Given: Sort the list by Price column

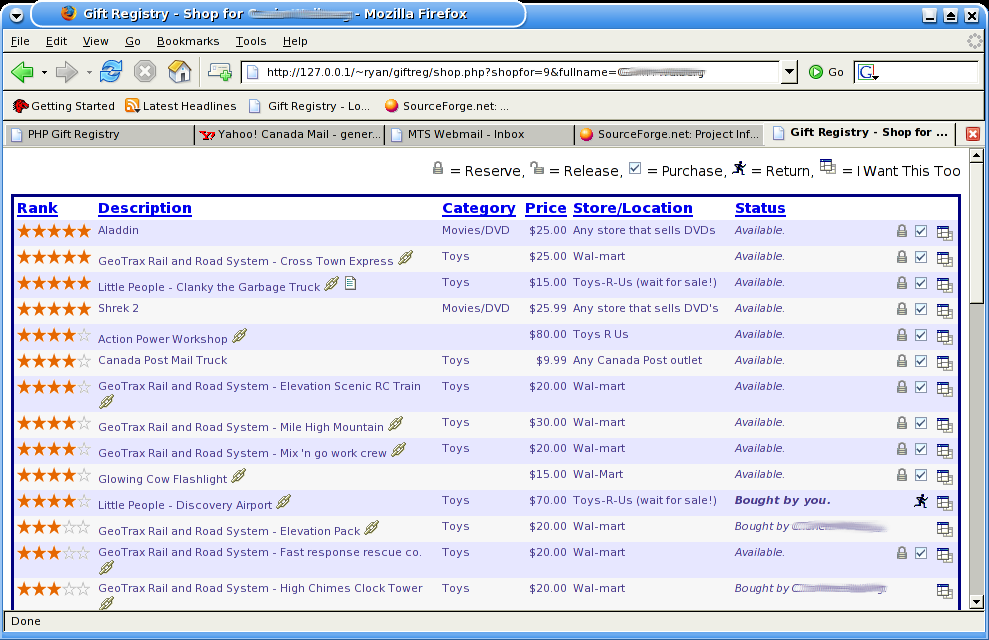Looking at the screenshot, I should (546, 208).
